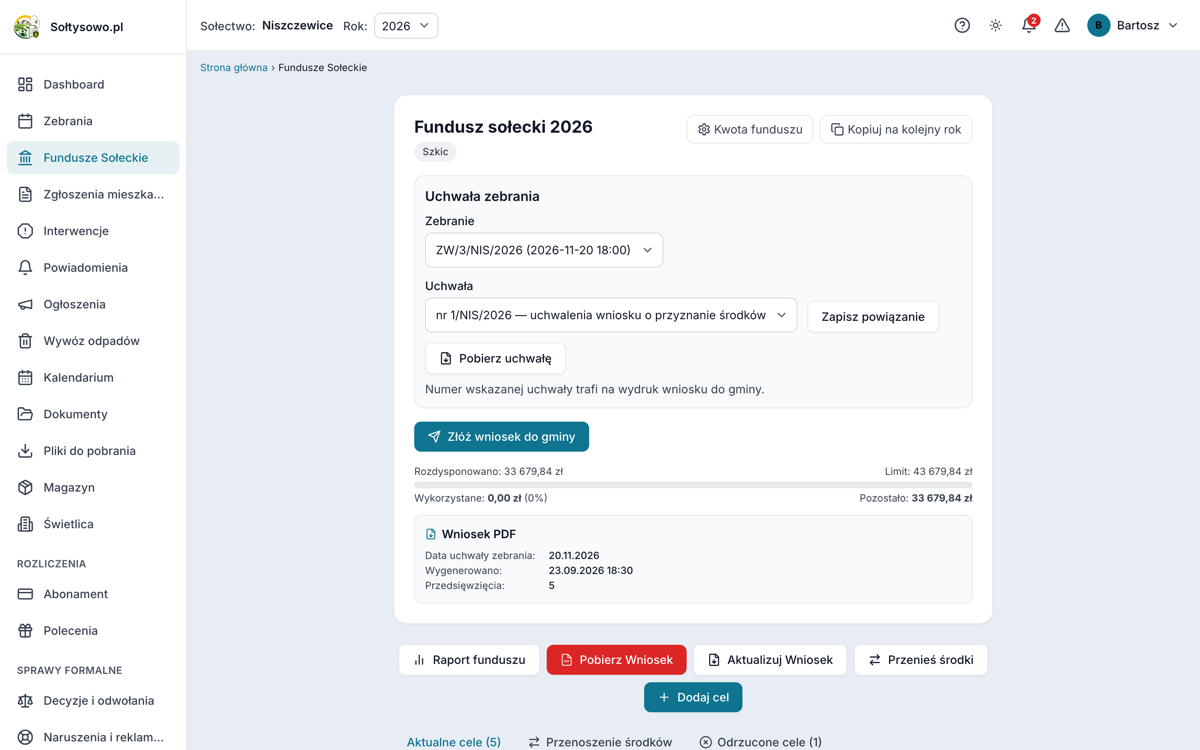Open the help question mark icon
1200x750 pixels.
pos(962,26)
